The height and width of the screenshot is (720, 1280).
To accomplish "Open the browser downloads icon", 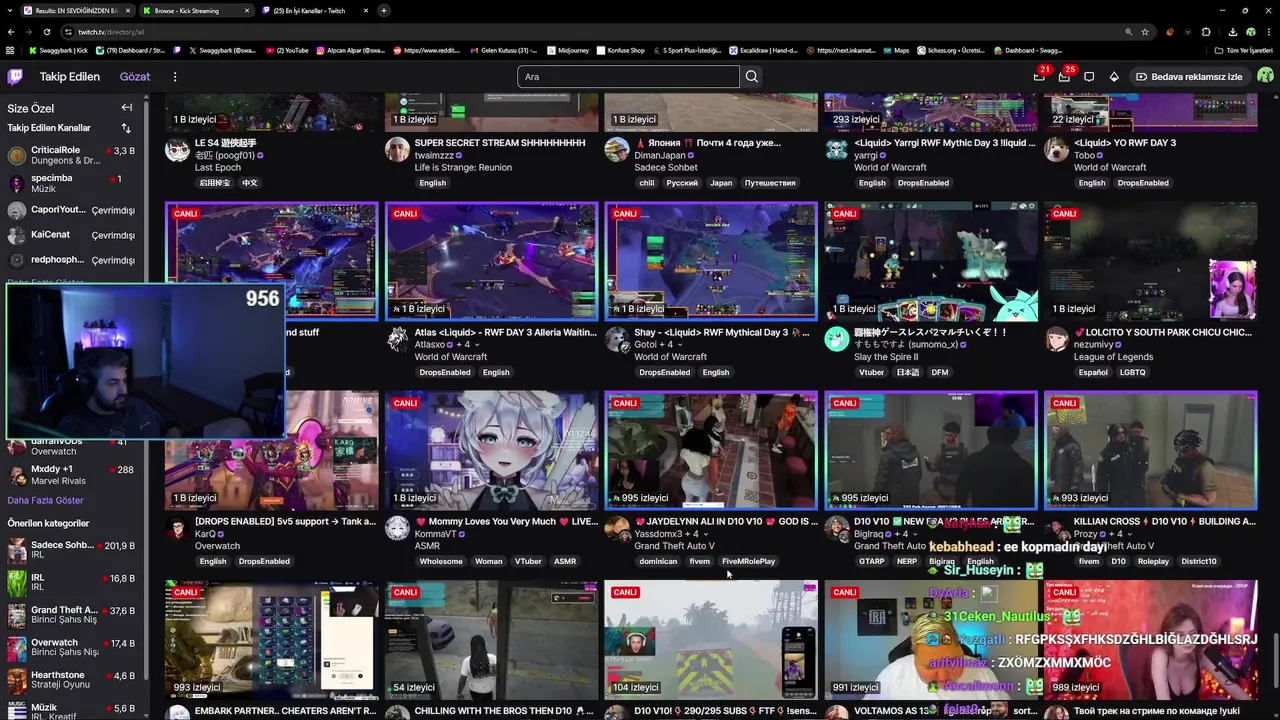I will [1232, 32].
